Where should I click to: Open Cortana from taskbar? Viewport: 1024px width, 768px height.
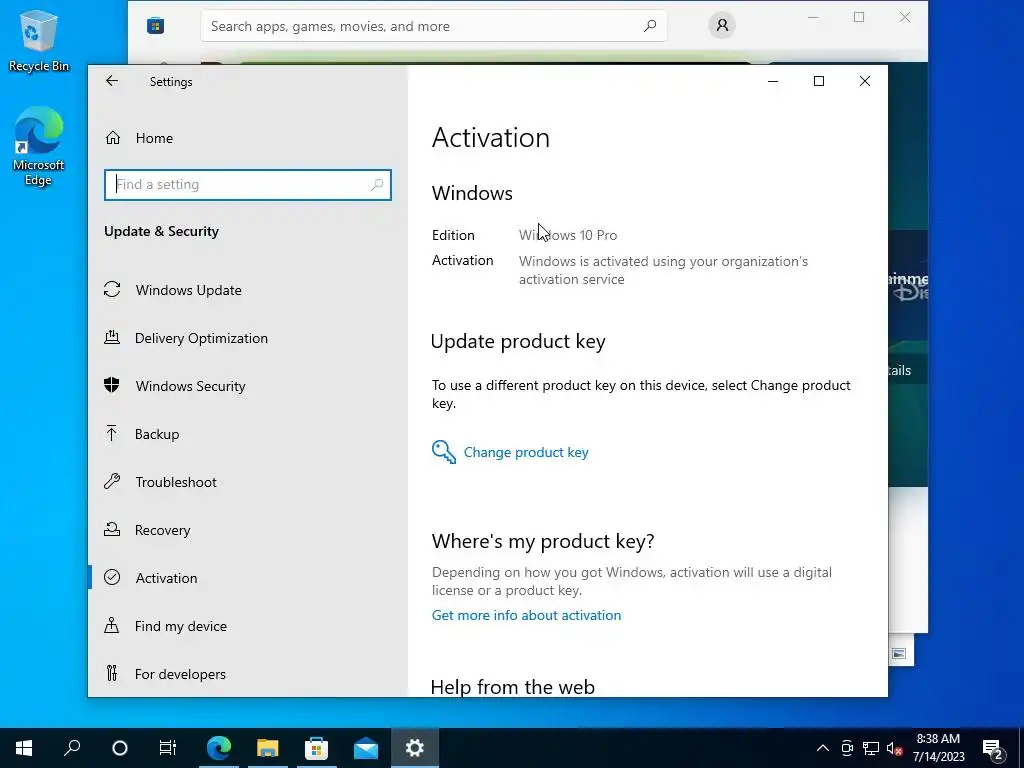(120, 748)
